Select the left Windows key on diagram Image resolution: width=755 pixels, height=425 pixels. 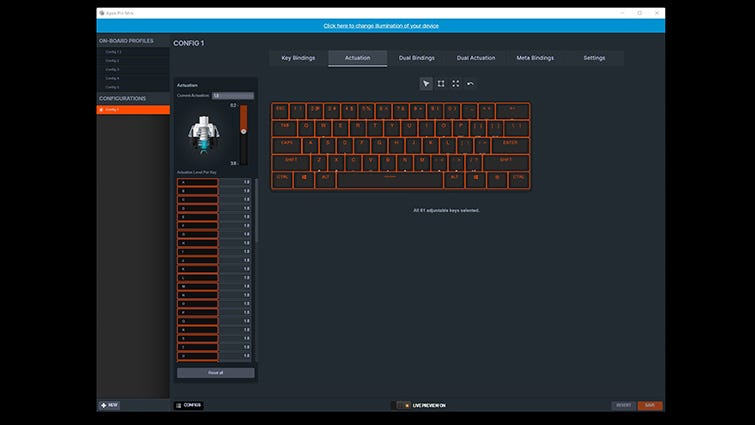304,180
